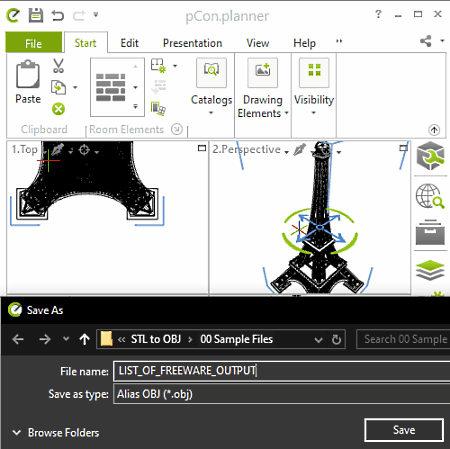This screenshot has height=449, width=450.
Task: Open dropdown next to the room settings icon
Action: tap(175, 66)
